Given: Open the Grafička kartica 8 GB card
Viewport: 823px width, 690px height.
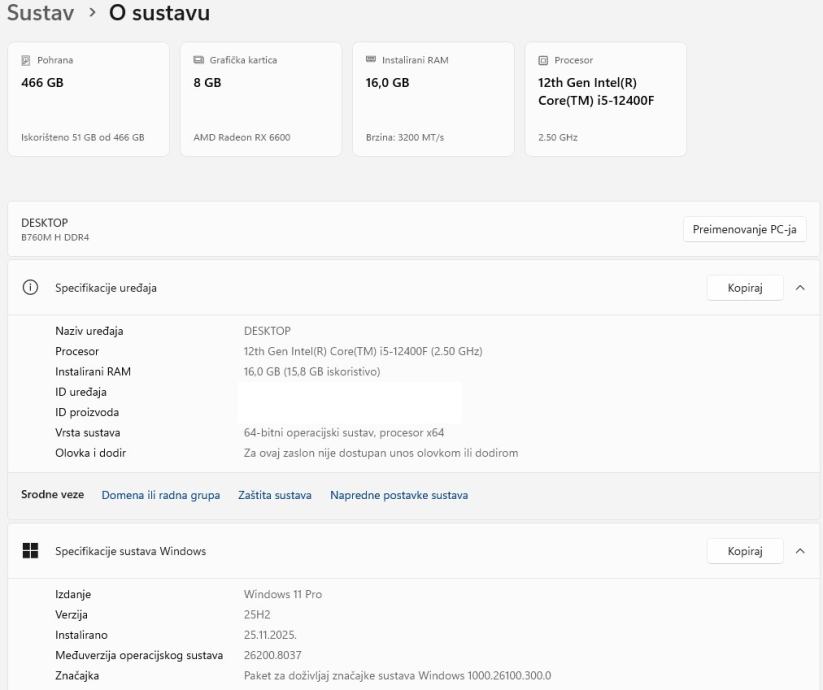Looking at the screenshot, I should [261, 100].
